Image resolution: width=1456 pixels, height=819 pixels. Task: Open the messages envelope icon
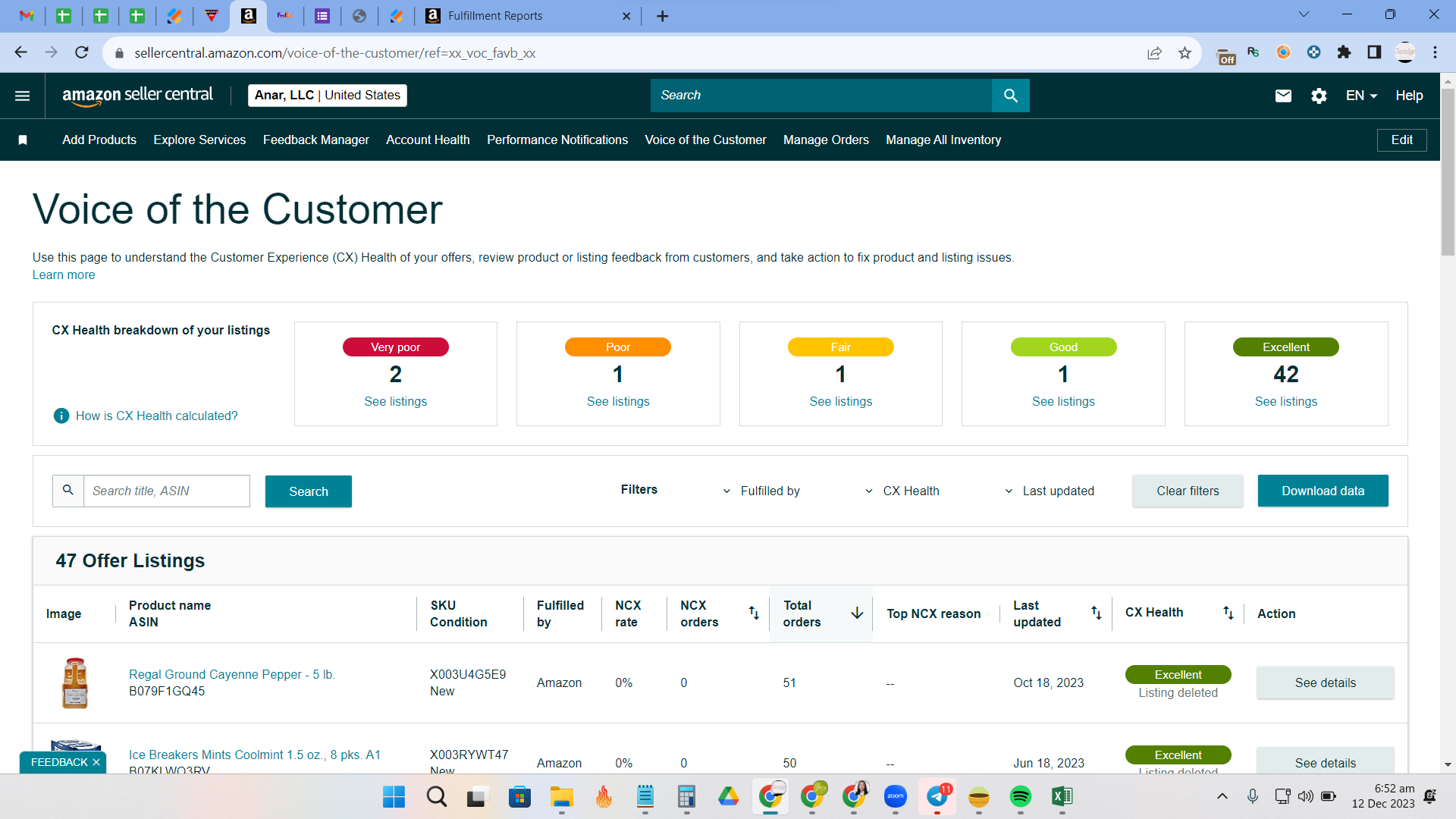[x=1283, y=96]
